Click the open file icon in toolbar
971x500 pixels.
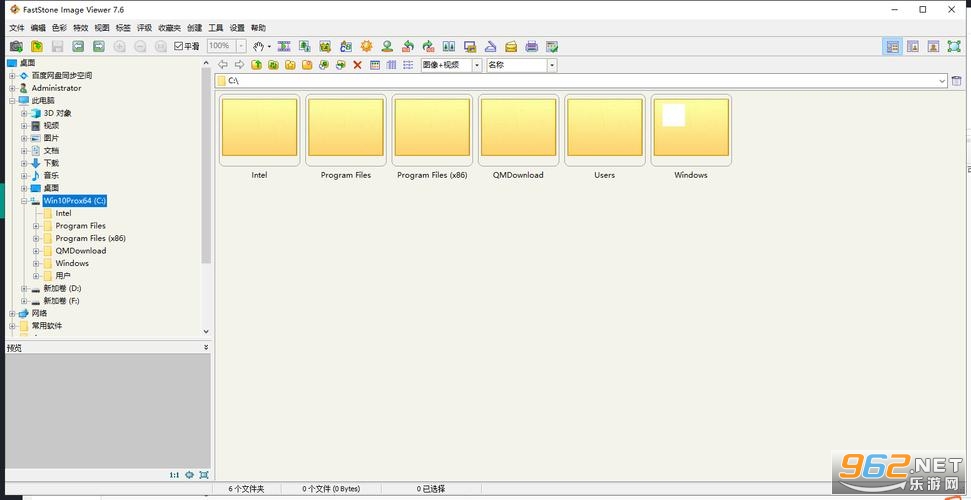[37, 46]
